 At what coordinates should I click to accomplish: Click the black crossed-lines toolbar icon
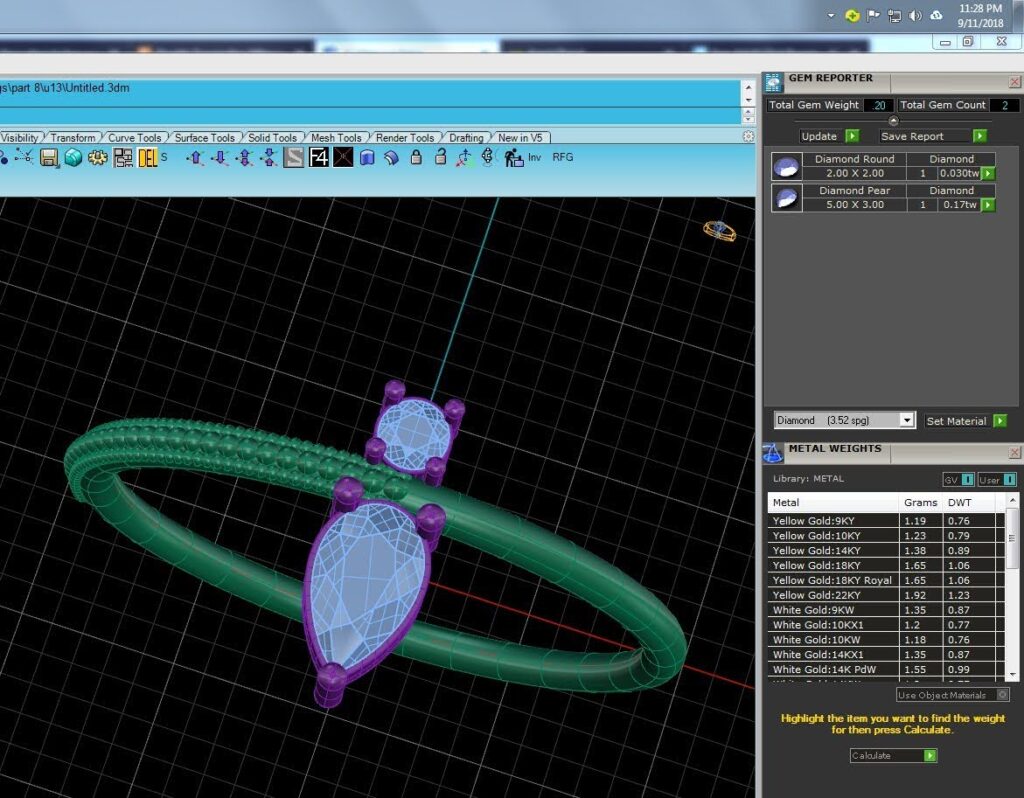343,157
